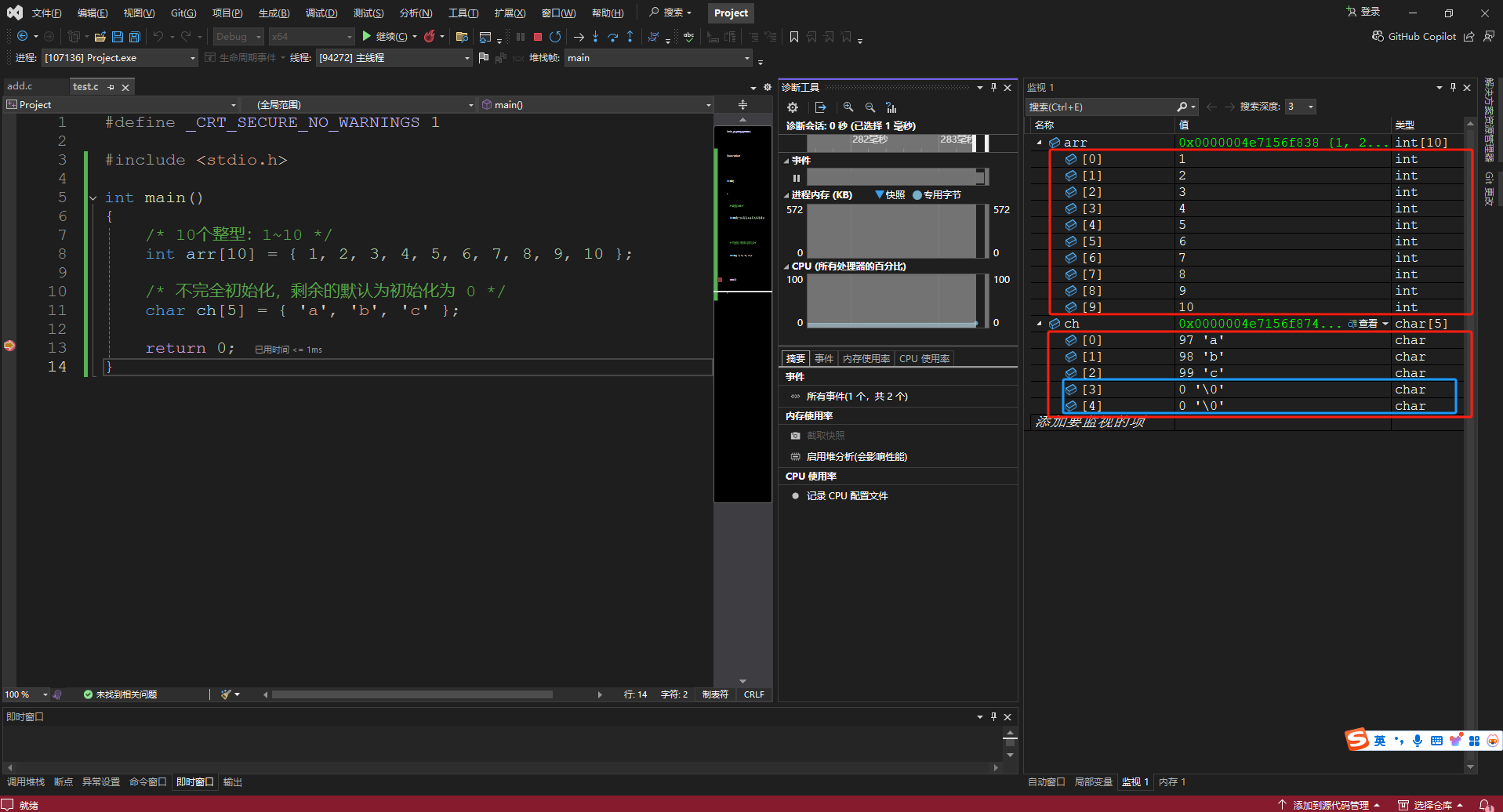
Task: Open the 线程 thread dropdown
Action: coord(394,58)
